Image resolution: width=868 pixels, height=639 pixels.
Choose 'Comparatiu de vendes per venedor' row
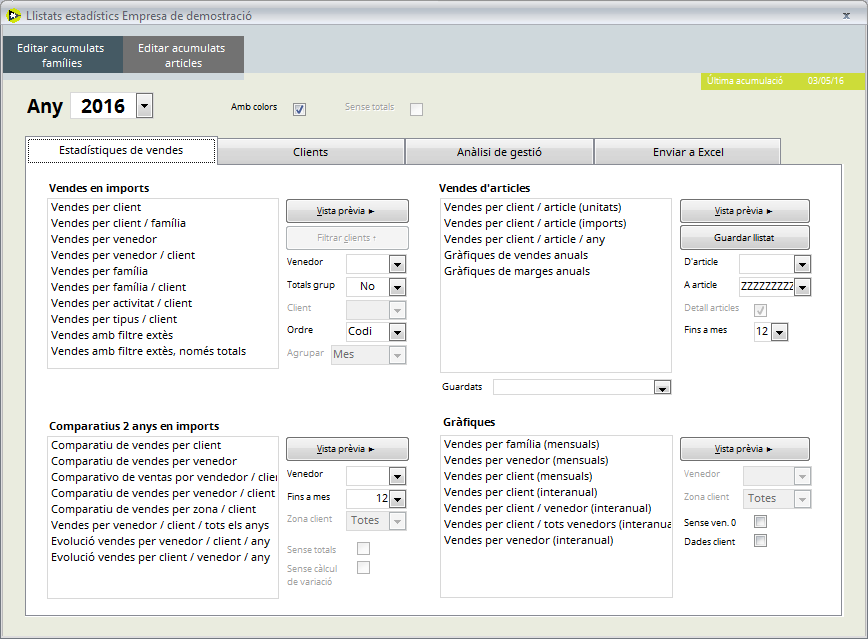(163, 461)
